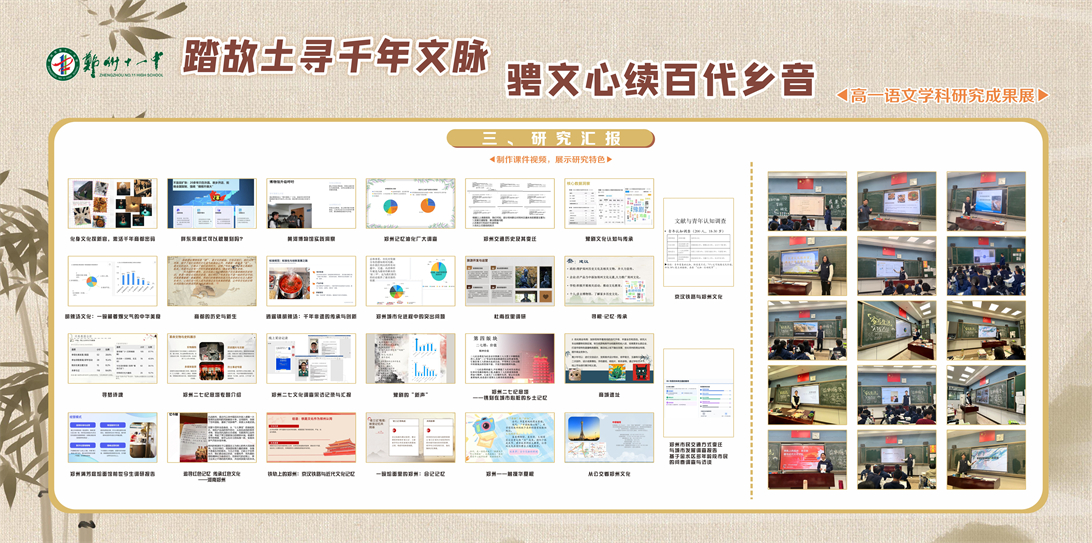
Task: Open the slide with two pie charts
Action: pos(410,204)
